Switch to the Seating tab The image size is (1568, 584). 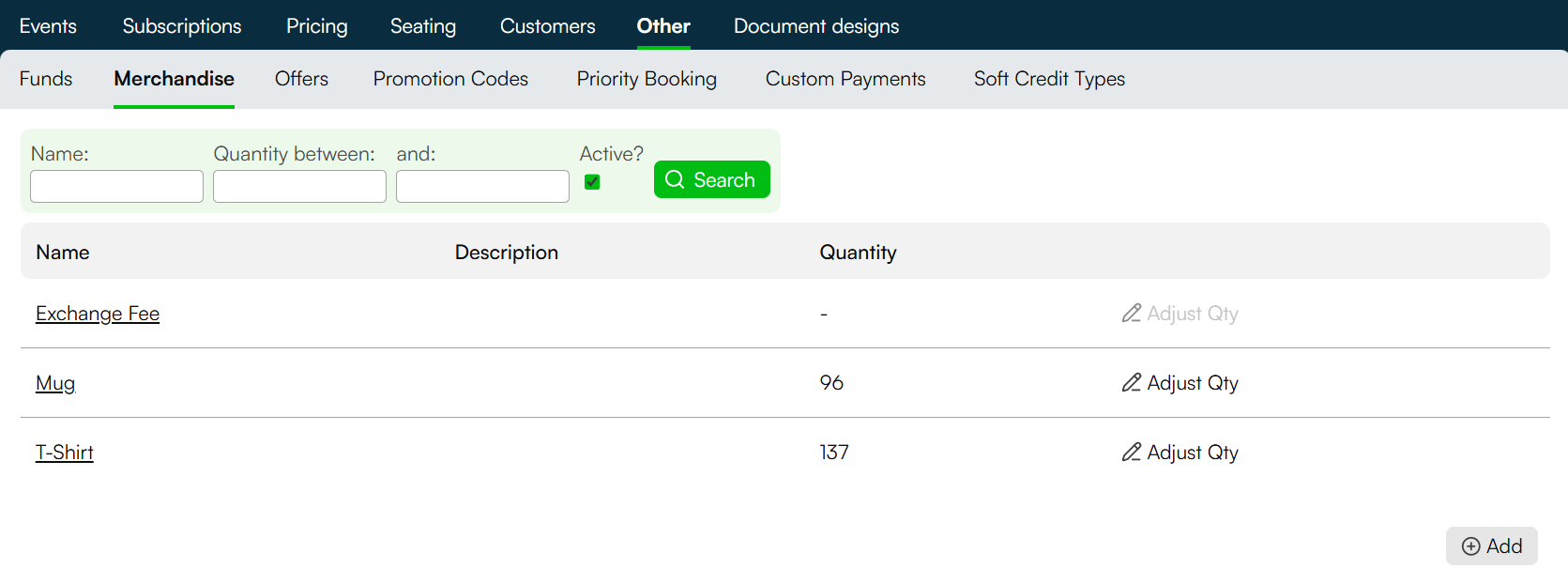[x=423, y=26]
